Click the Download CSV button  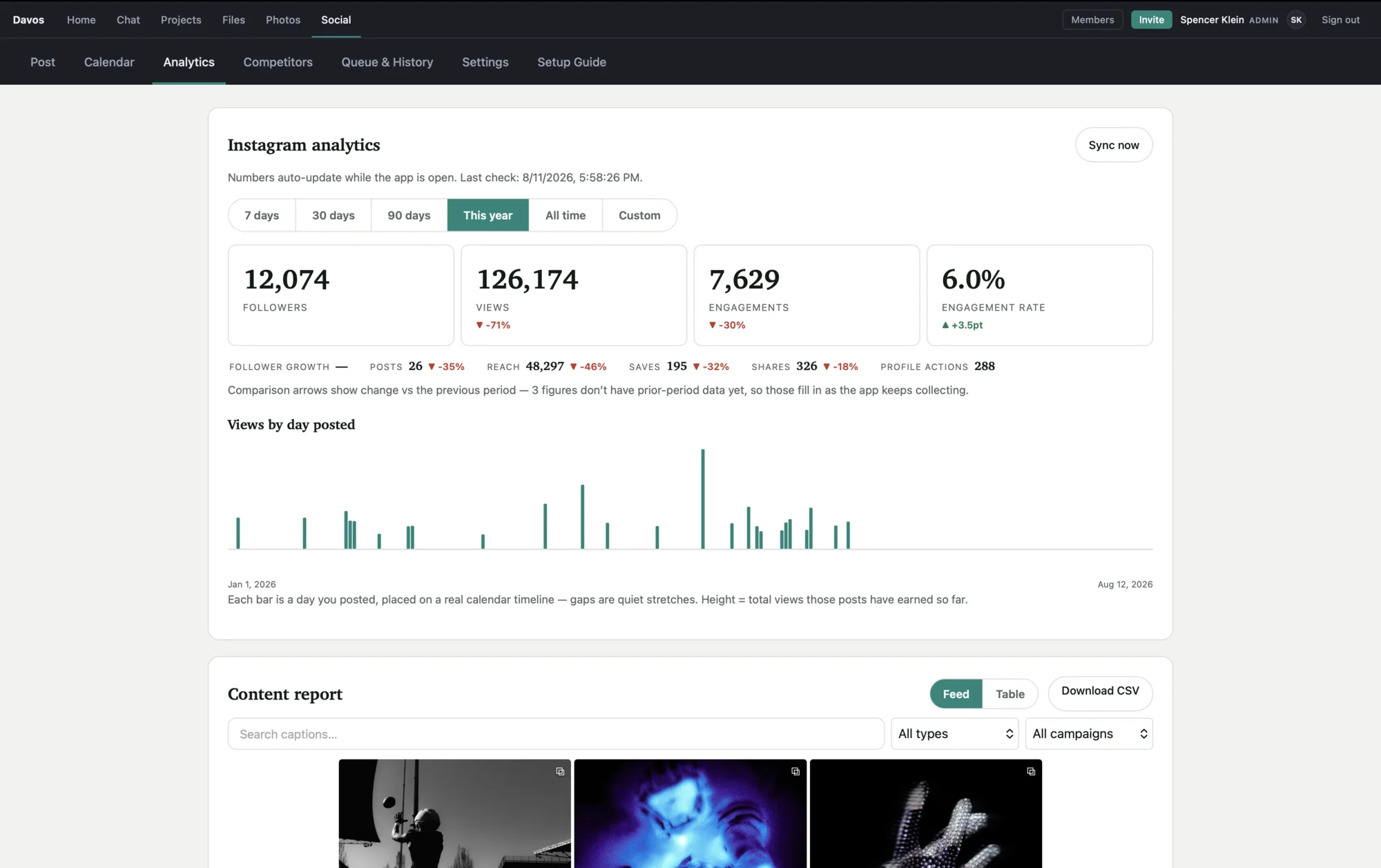pyautogui.click(x=1101, y=692)
